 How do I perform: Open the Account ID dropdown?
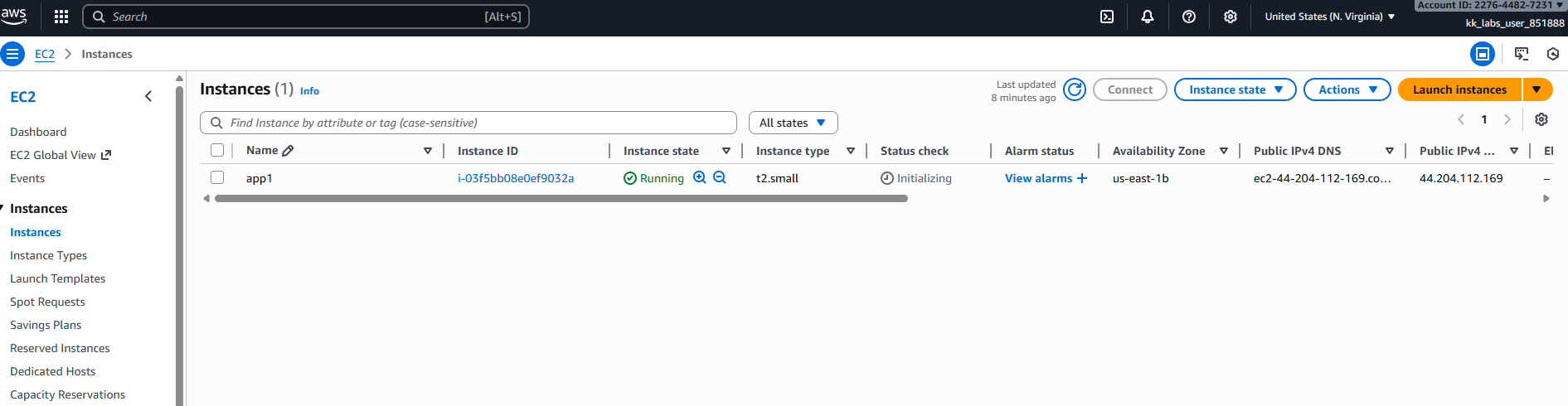[x=1490, y=5]
